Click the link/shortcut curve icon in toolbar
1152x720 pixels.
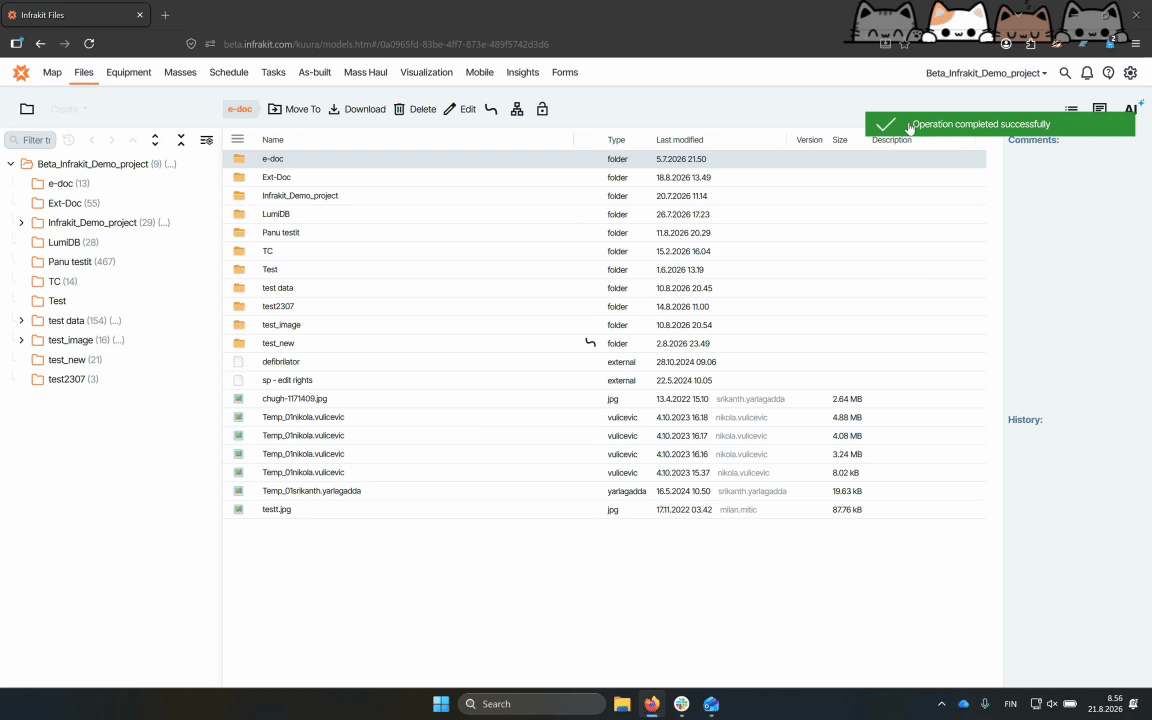pos(492,109)
